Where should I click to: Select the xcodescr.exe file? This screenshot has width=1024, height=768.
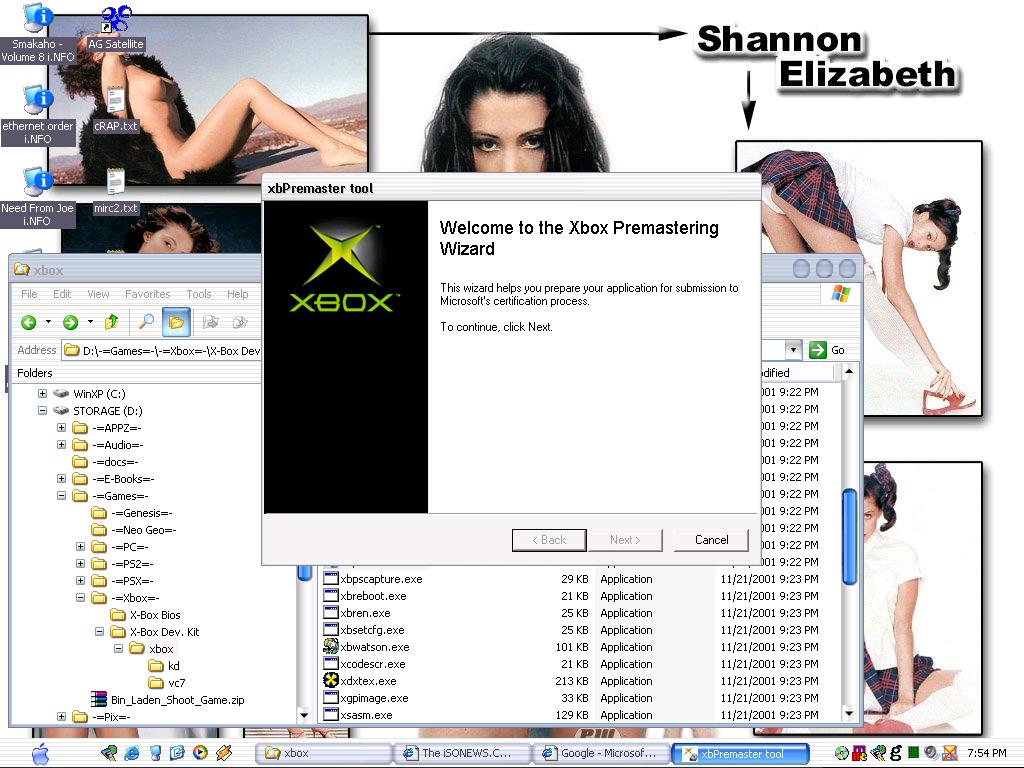(x=365, y=664)
